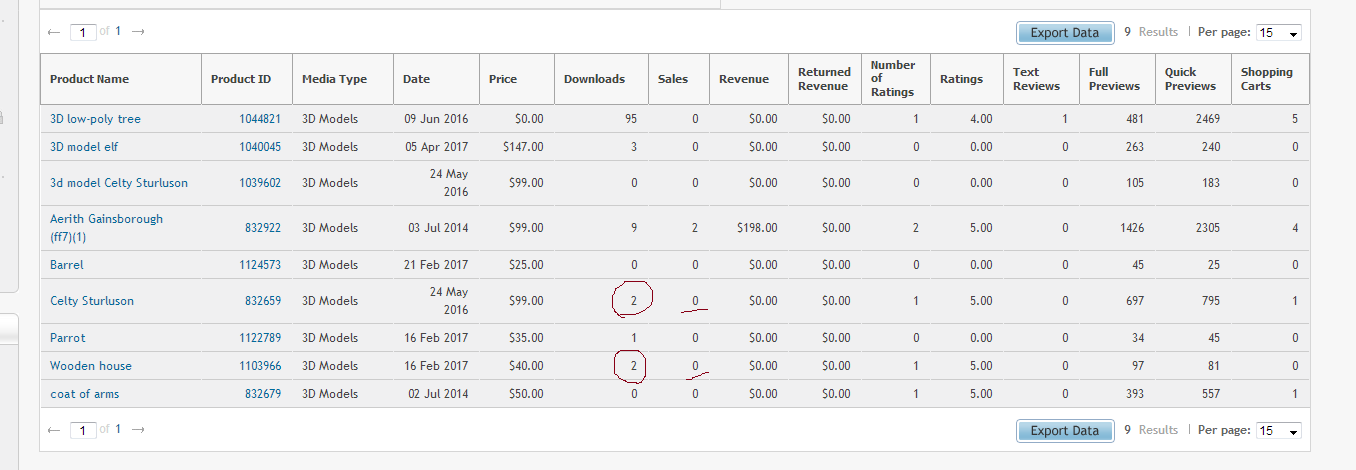Open the bottom Per page dropdown
The image size is (1356, 470).
pos(1278,431)
